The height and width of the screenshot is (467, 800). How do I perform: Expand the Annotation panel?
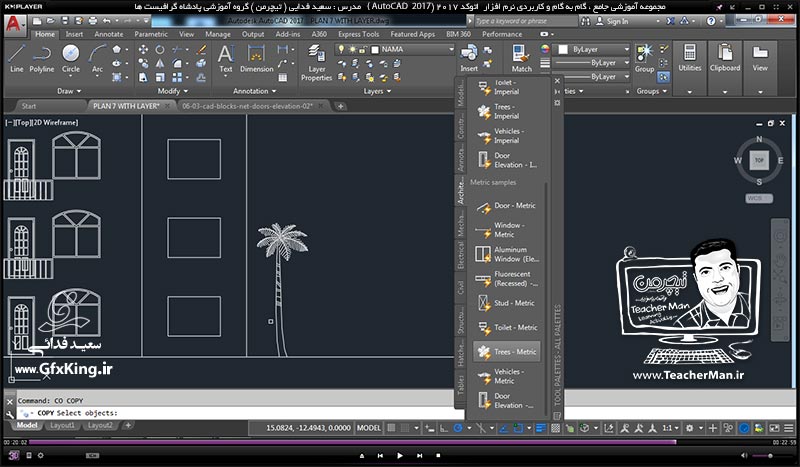(255, 91)
